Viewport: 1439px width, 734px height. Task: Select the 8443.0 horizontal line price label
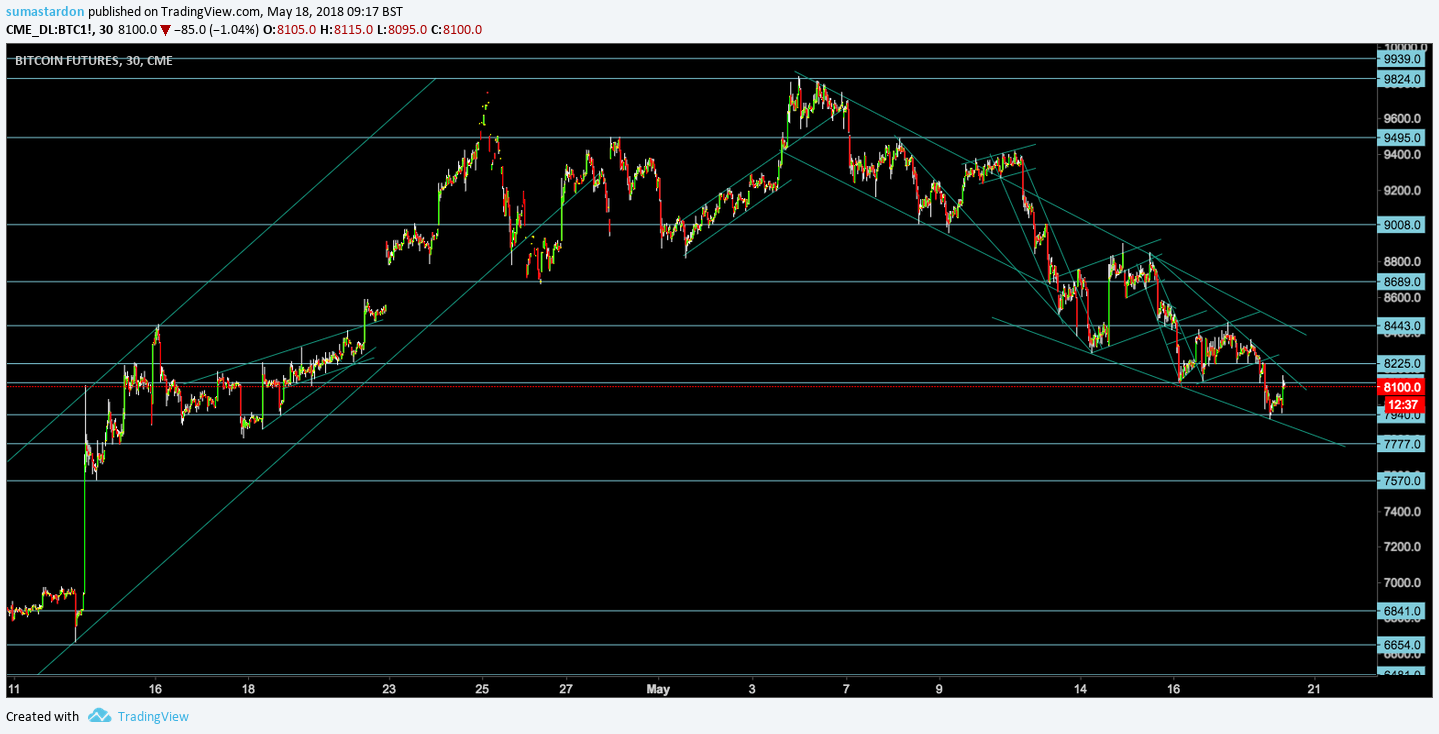(x=1400, y=326)
